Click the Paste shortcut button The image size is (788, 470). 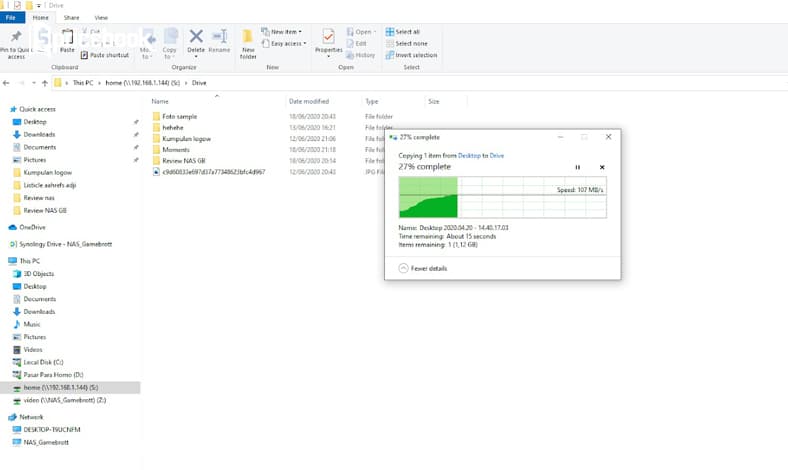105,55
